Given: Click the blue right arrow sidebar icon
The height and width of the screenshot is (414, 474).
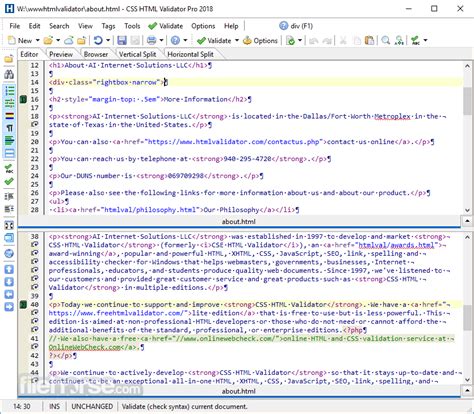Looking at the screenshot, I should (9, 307).
